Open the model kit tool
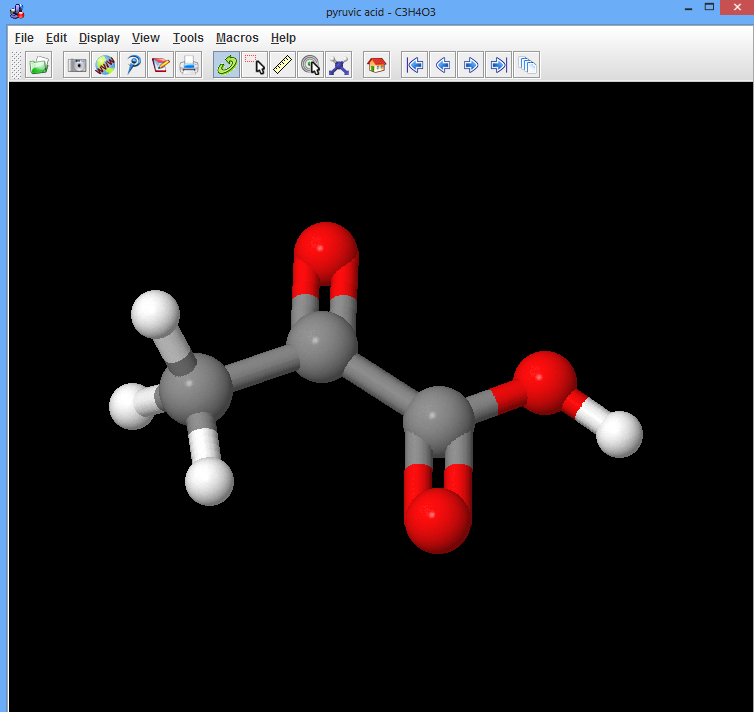 point(339,66)
